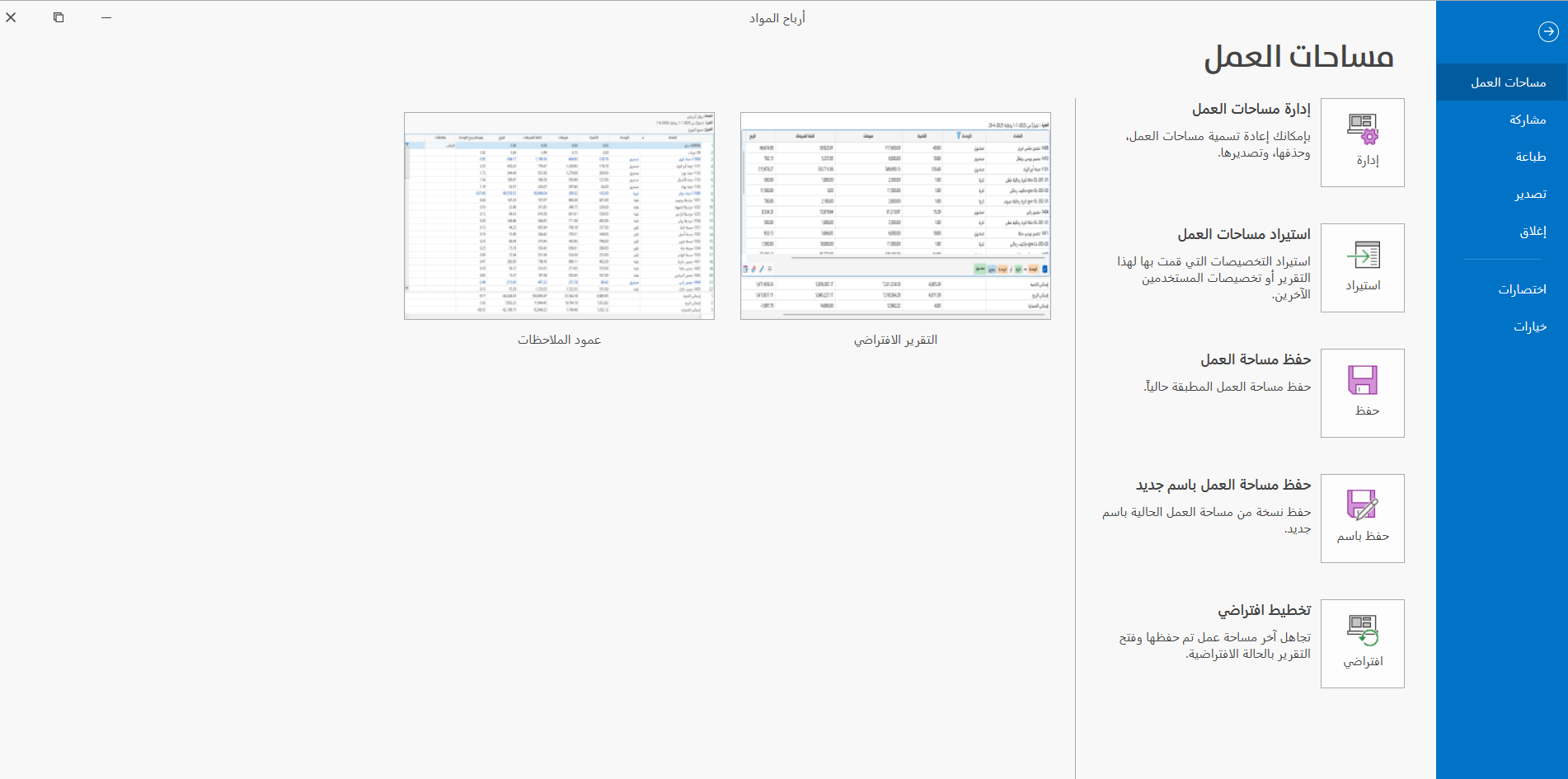The image size is (1568, 779).
Task: Click the عمود الملاحظات caption label
Action: click(x=559, y=340)
